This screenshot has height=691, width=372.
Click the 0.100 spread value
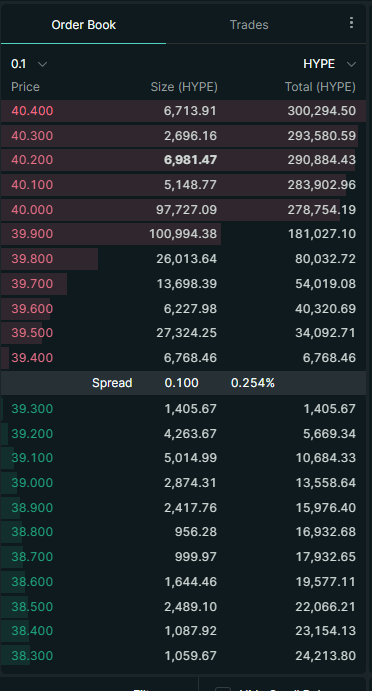click(x=182, y=383)
